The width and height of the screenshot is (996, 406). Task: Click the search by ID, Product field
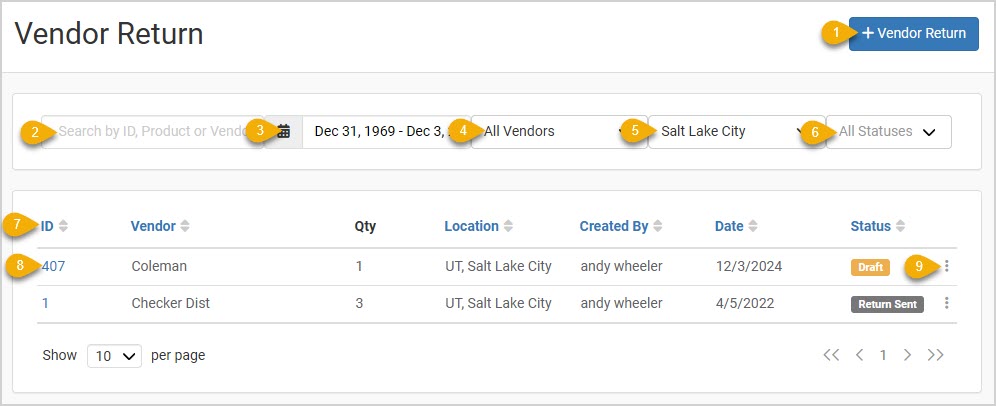[x=152, y=132]
